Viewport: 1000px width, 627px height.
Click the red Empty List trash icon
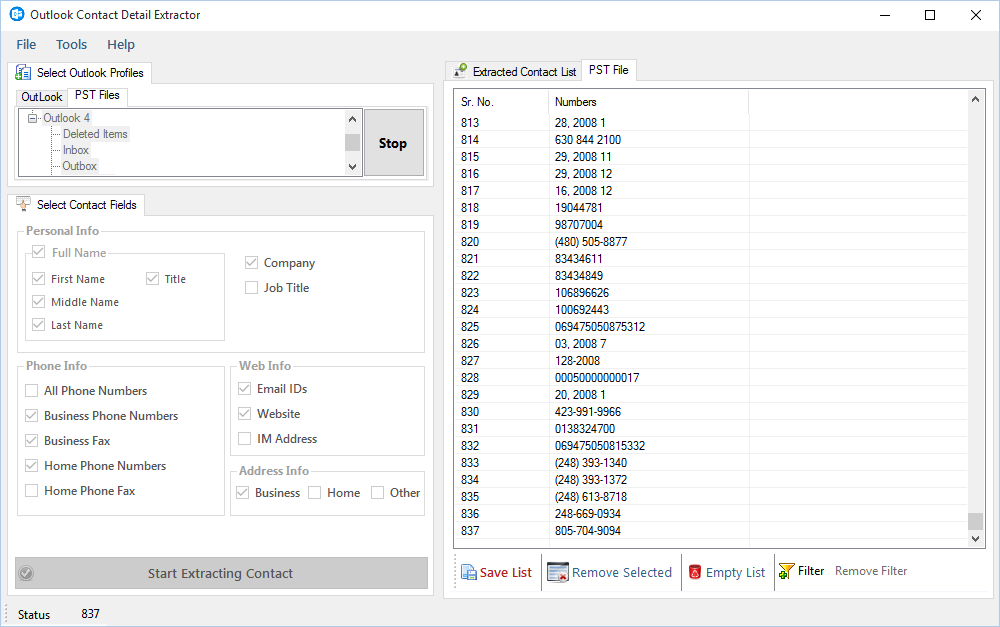(x=695, y=572)
